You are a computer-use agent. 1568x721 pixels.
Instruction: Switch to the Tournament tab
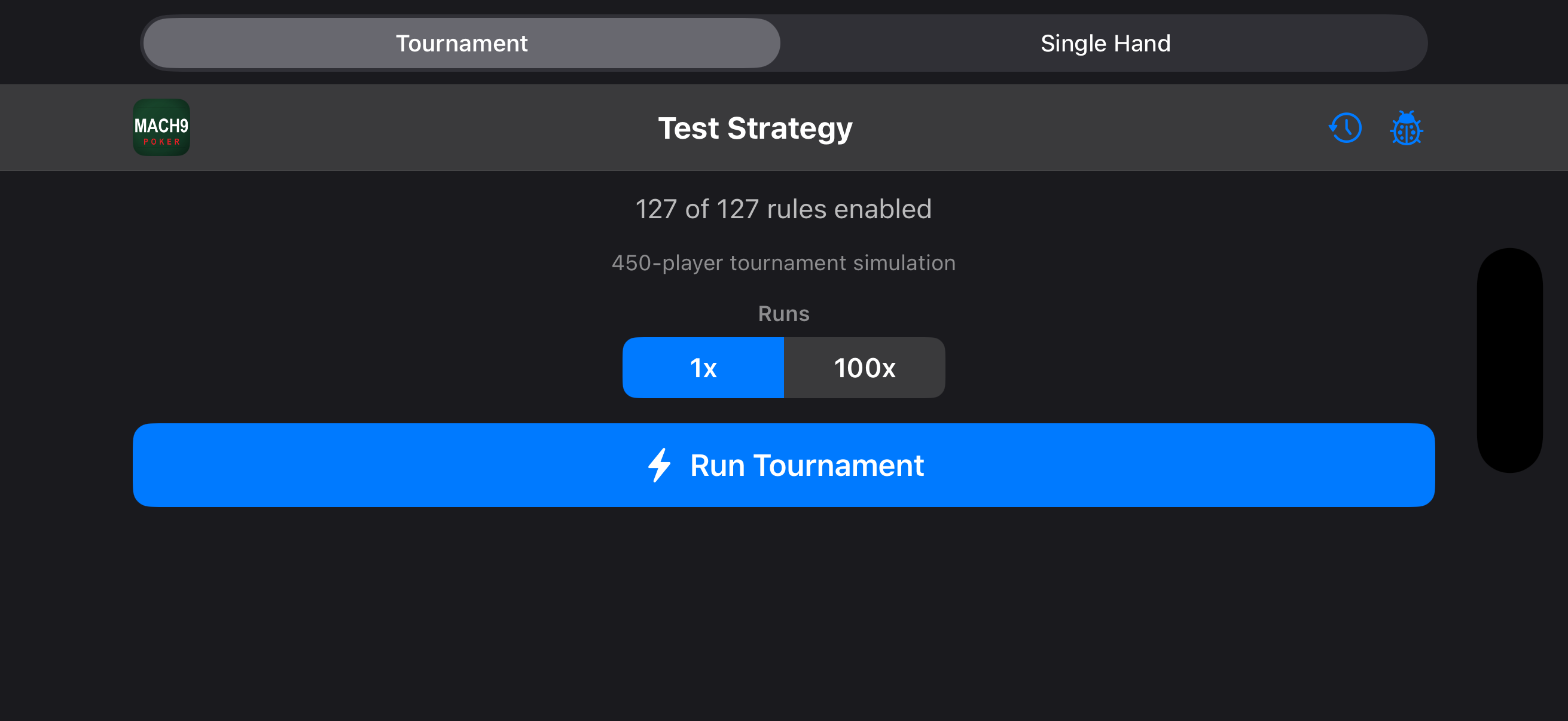pos(462,42)
